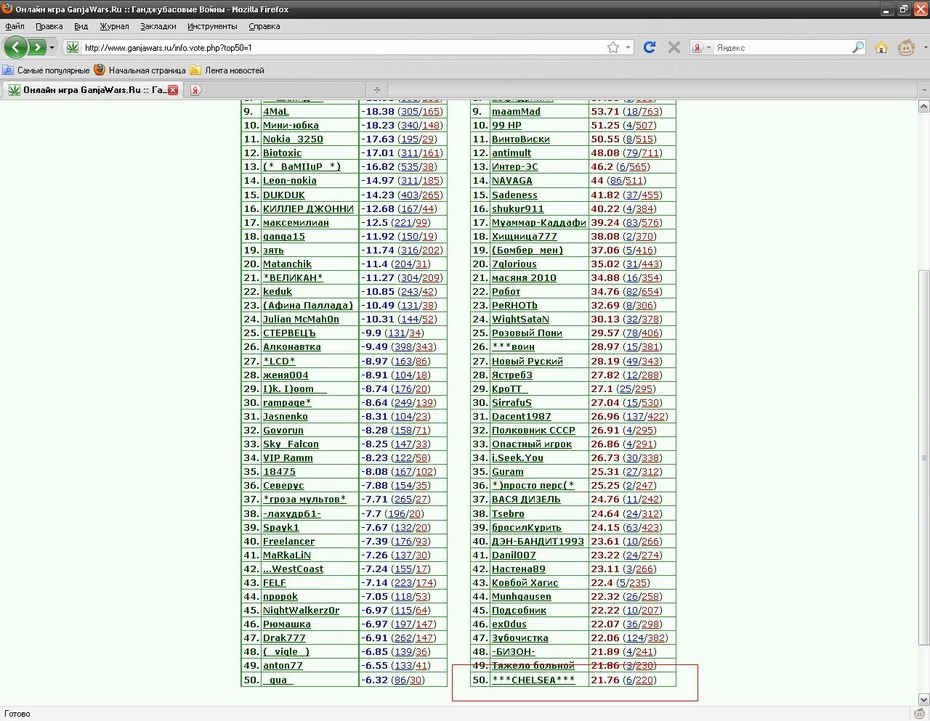Open player i.Seek.You profile link
This screenshot has height=721, width=930.
[517, 458]
